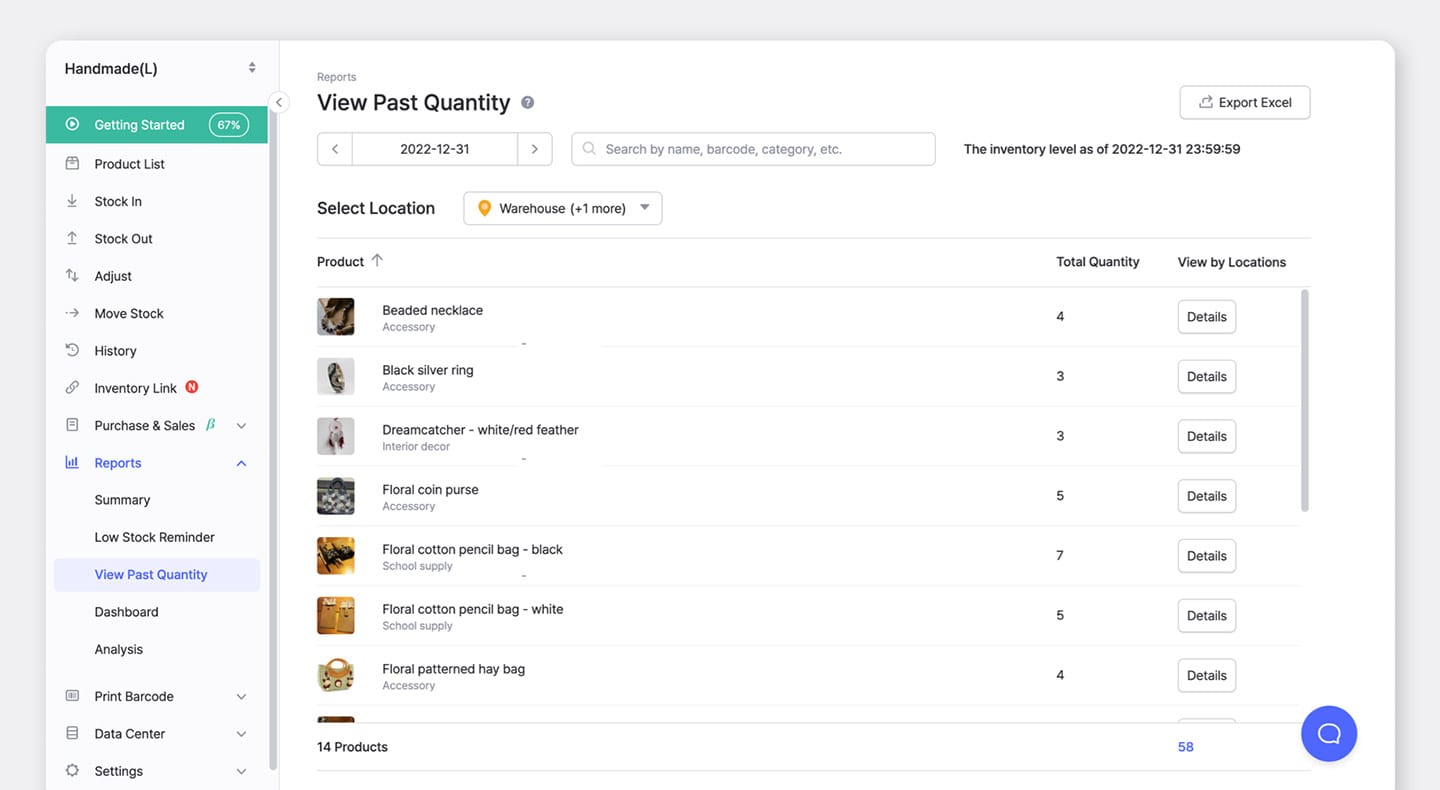1440x790 pixels.
Task: Select the Reports bar chart icon
Action: click(x=73, y=462)
